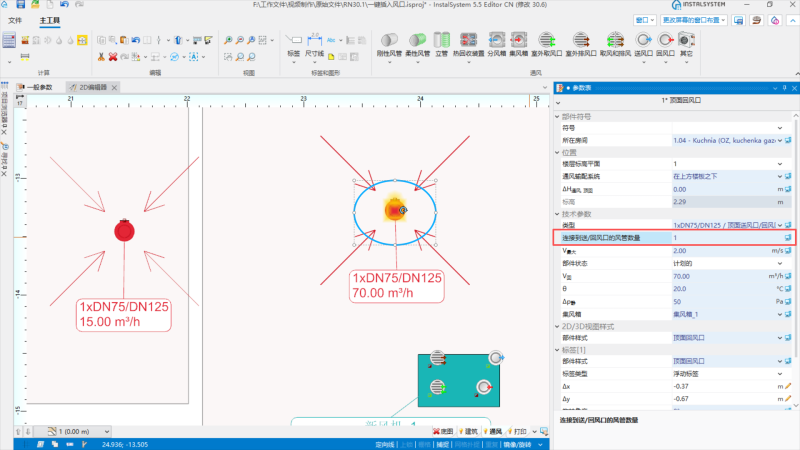This screenshot has height=450, width=800.
Task: Insert a 集风箱 collector box
Action: pyautogui.click(x=518, y=44)
